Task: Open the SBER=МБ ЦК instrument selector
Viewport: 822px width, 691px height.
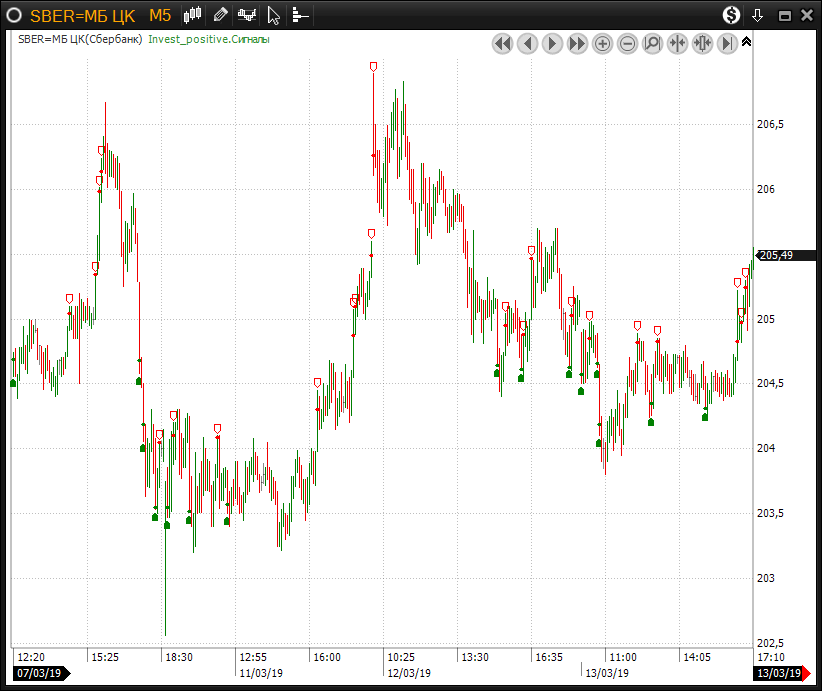Action: pyautogui.click(x=82, y=15)
